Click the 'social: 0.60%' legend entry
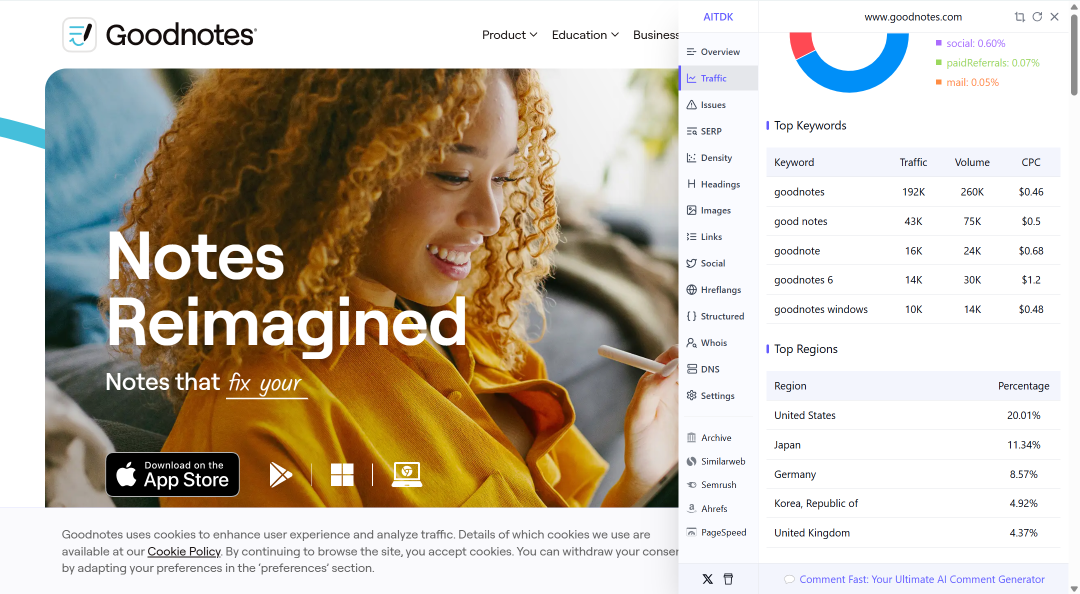 click(x=970, y=43)
